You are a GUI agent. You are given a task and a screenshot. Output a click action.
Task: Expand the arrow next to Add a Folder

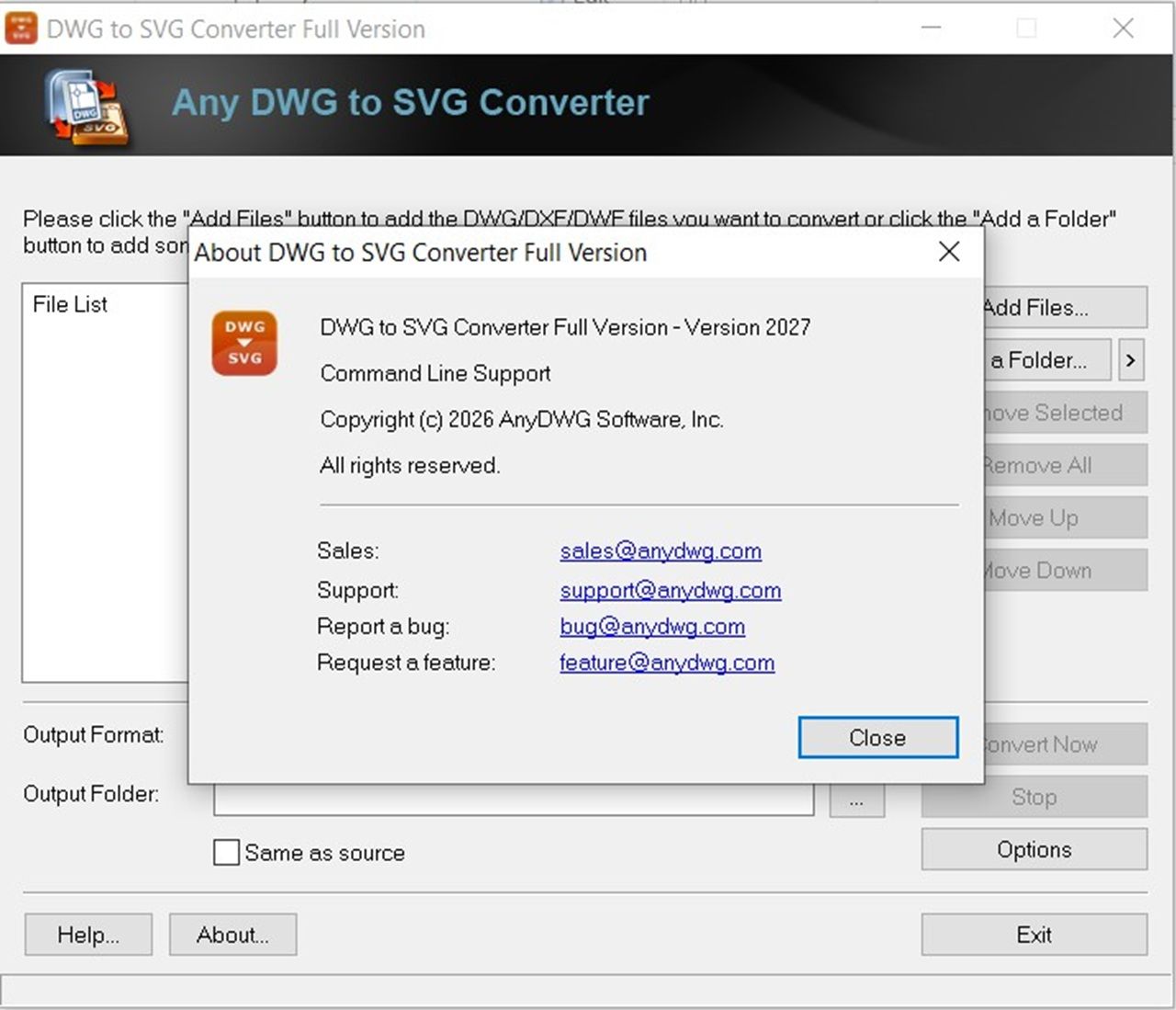pos(1131,360)
